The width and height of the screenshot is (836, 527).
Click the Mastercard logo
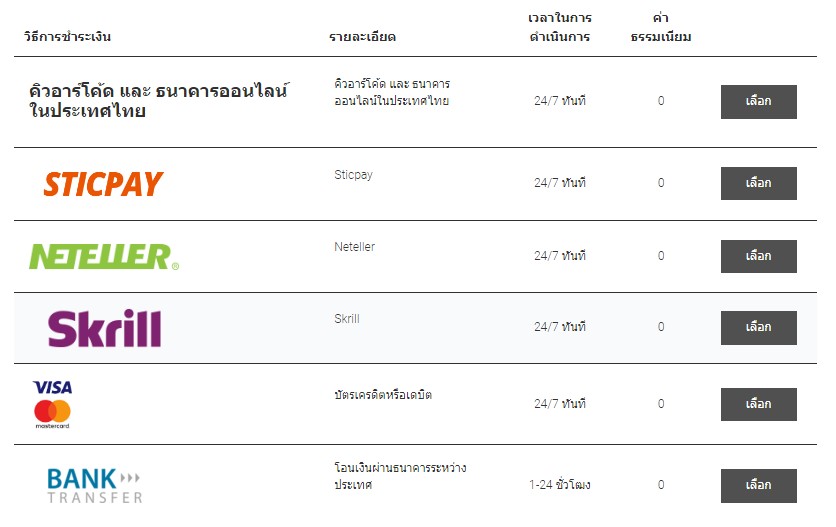[x=52, y=413]
